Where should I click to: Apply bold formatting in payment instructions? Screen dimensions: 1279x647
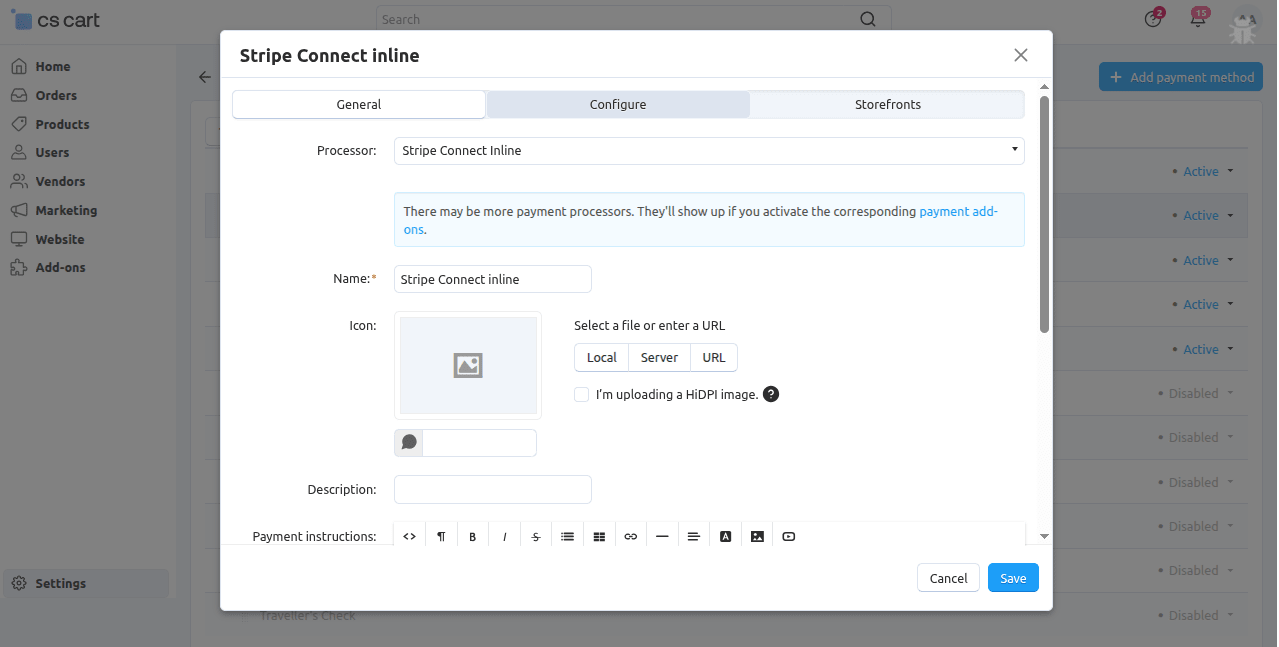coord(473,537)
